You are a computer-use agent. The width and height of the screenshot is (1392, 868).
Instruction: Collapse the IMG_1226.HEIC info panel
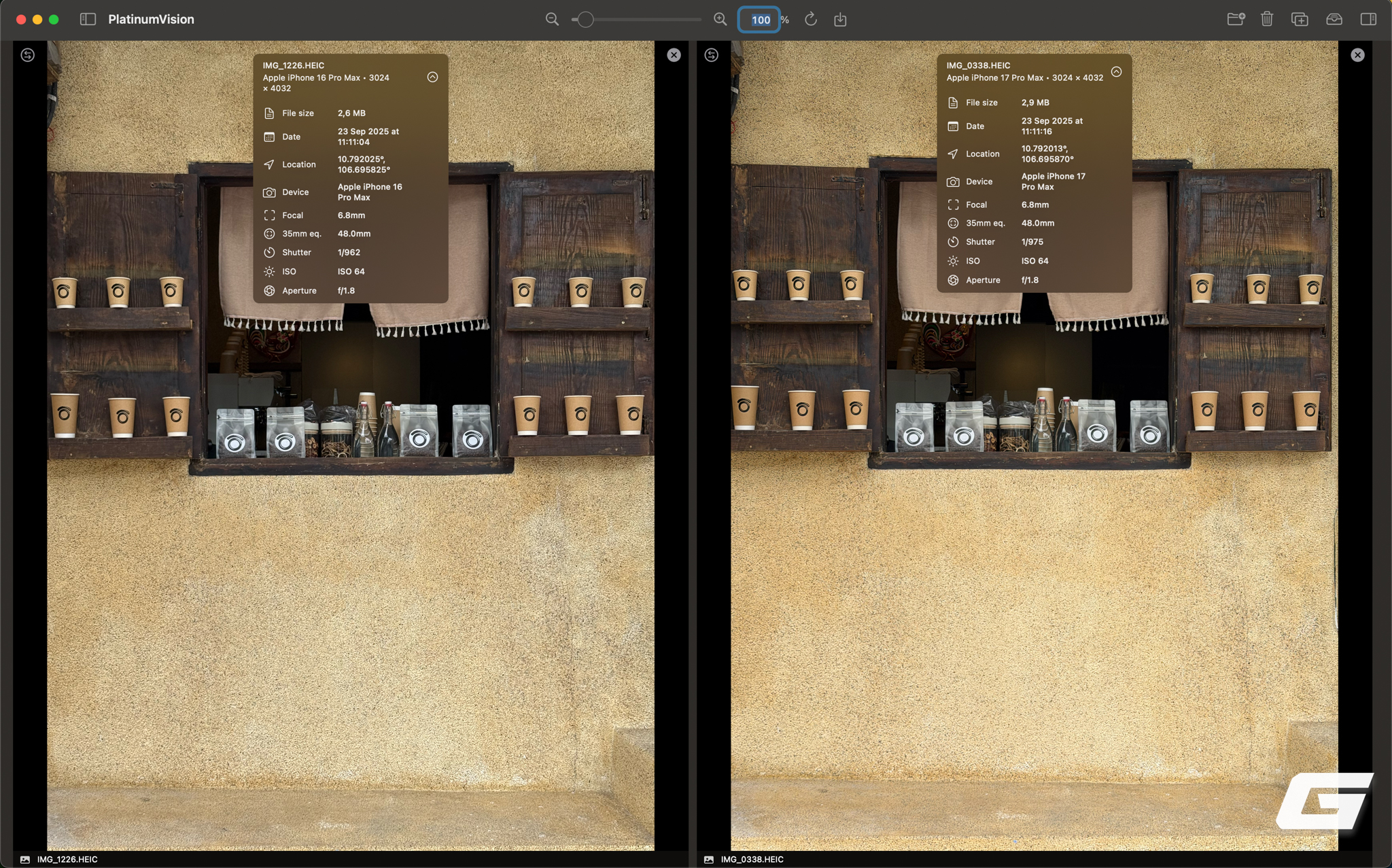tap(432, 77)
